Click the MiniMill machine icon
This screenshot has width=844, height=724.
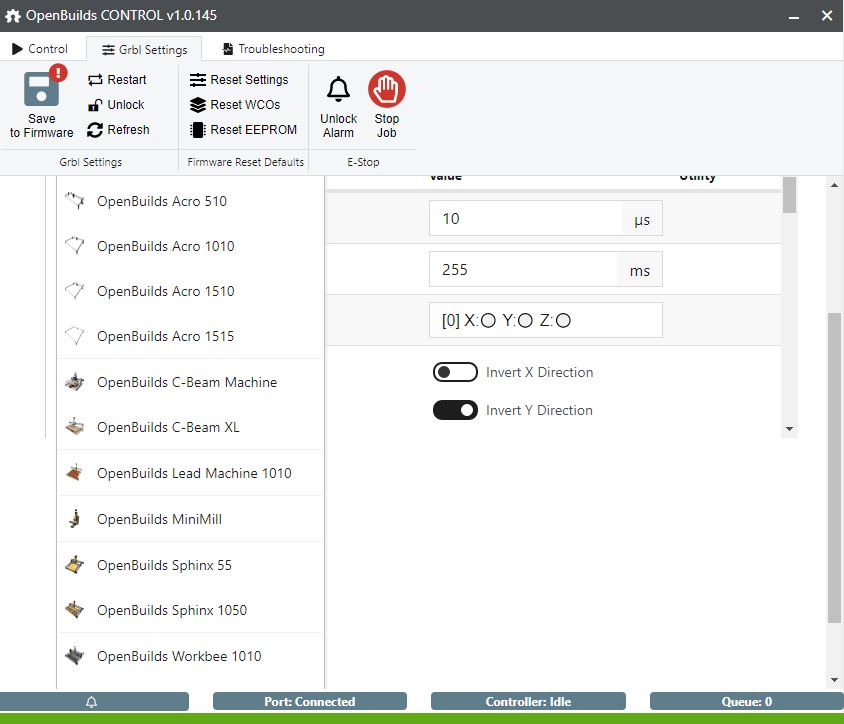75,519
